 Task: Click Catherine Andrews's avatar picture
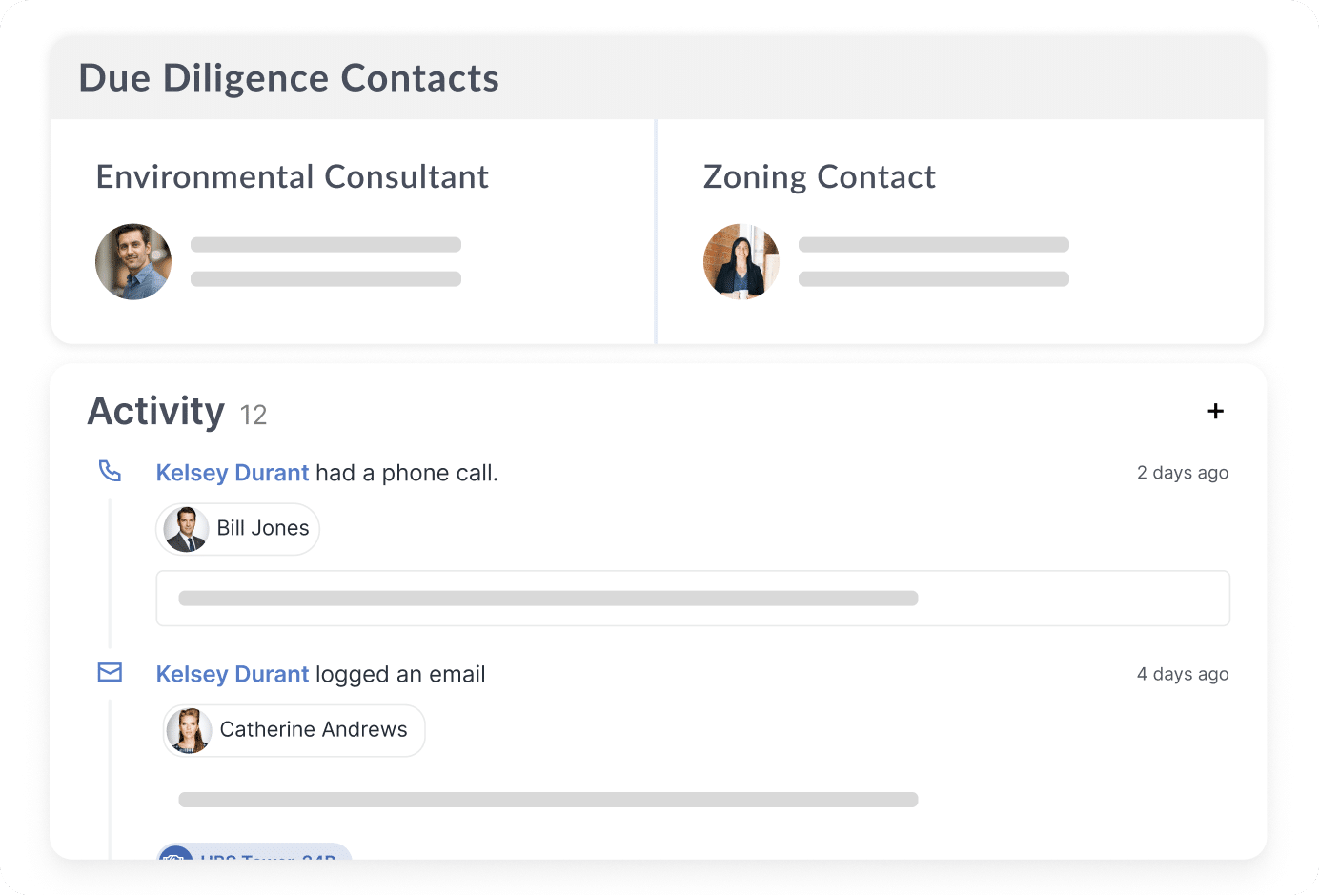pyautogui.click(x=189, y=731)
